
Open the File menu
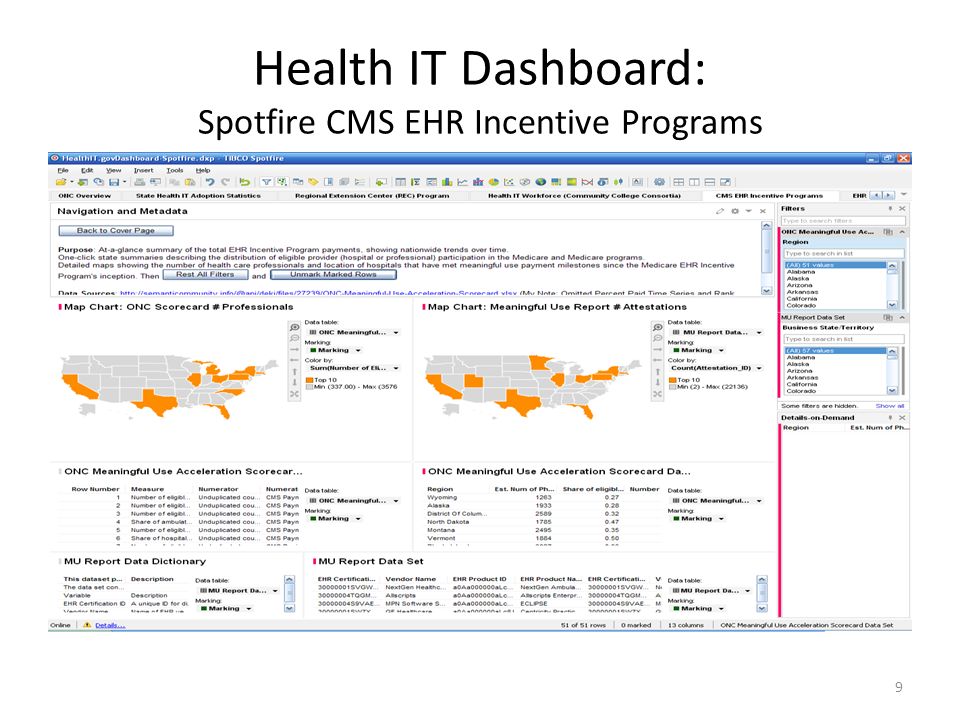(63, 170)
